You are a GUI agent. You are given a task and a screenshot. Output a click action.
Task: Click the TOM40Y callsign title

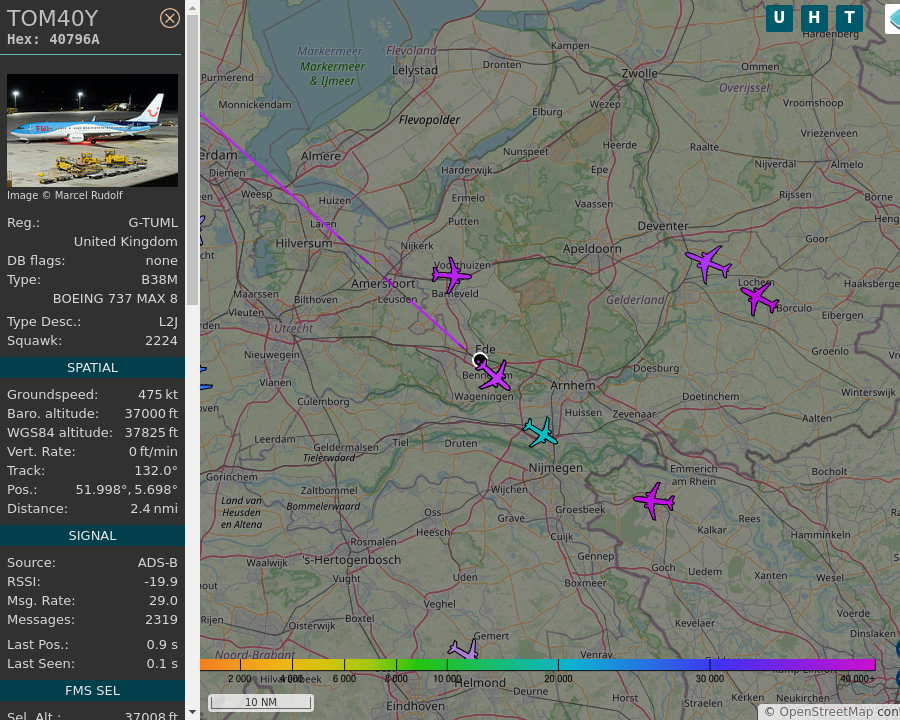[53, 18]
